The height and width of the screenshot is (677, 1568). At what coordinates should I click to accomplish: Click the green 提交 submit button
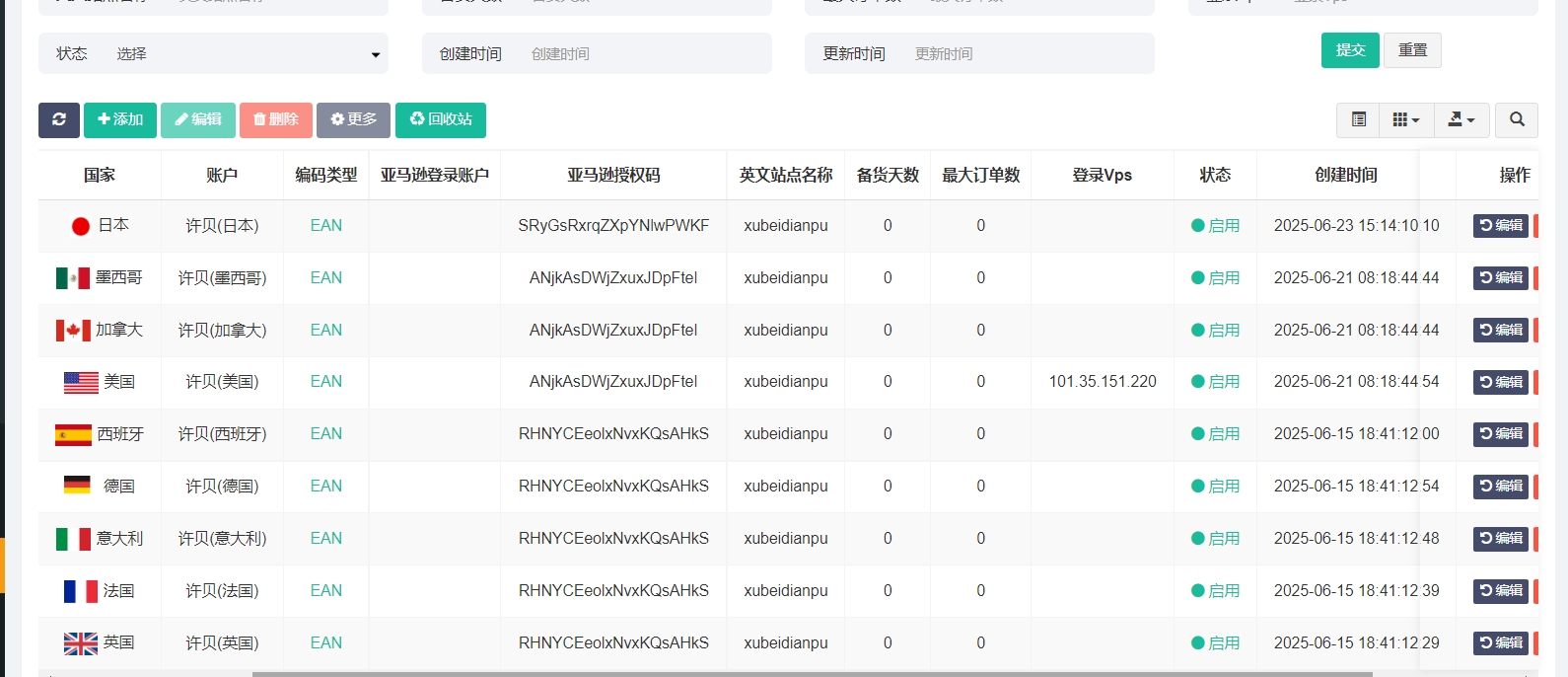tap(1350, 50)
